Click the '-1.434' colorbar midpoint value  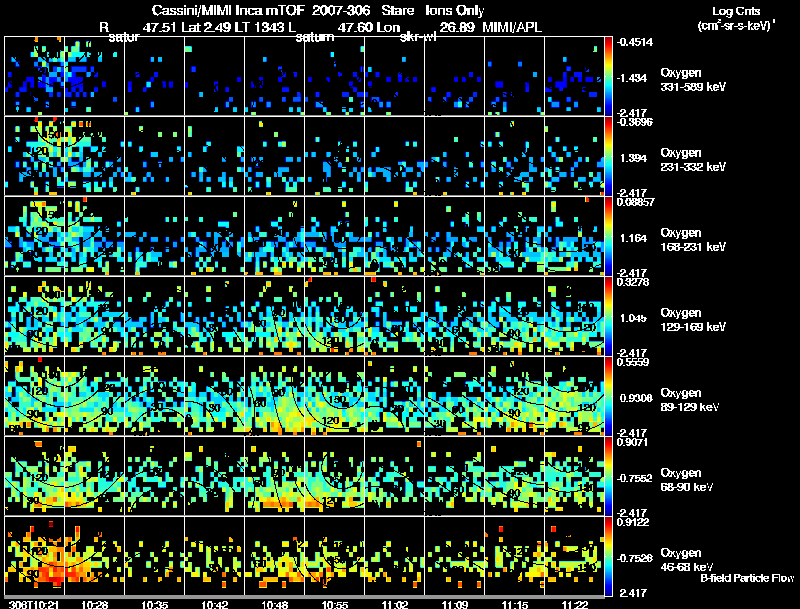pos(632,78)
